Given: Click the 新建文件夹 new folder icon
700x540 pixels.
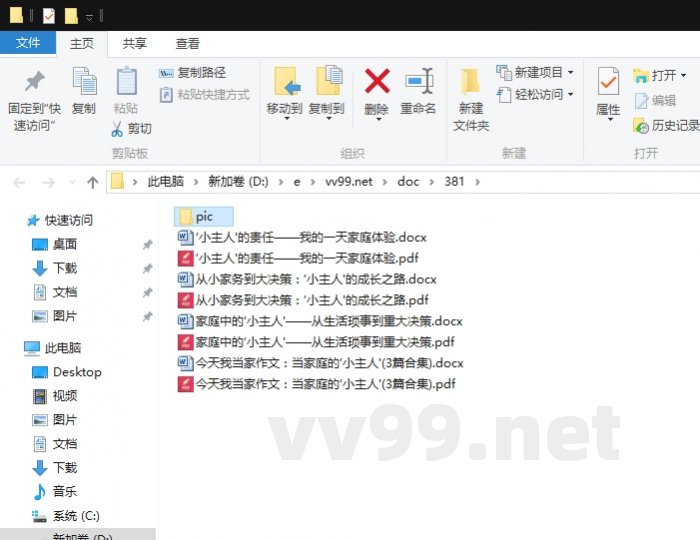Looking at the screenshot, I should point(470,81).
